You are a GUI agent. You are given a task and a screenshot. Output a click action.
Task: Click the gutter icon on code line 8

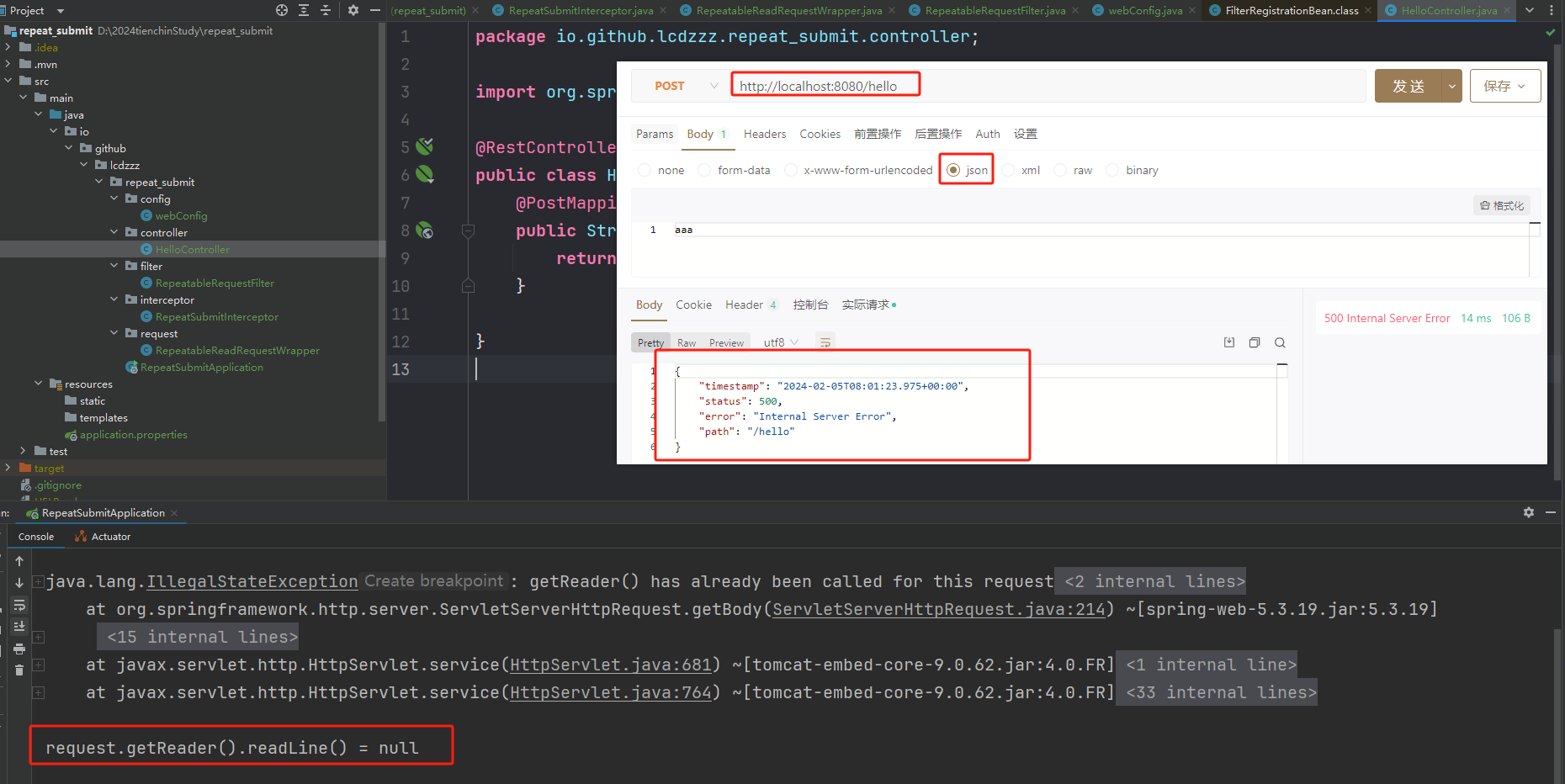point(425,230)
